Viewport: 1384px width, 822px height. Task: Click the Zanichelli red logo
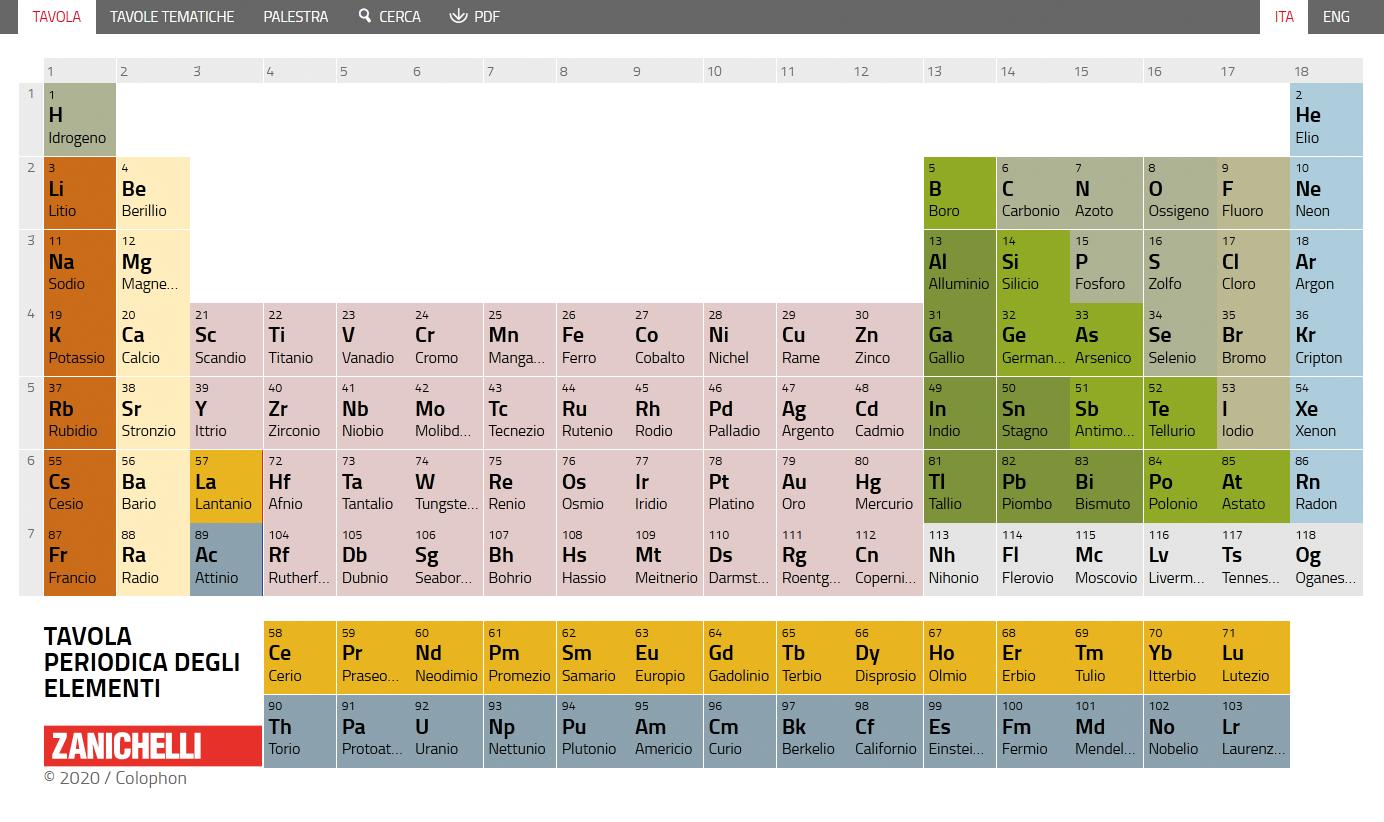153,746
